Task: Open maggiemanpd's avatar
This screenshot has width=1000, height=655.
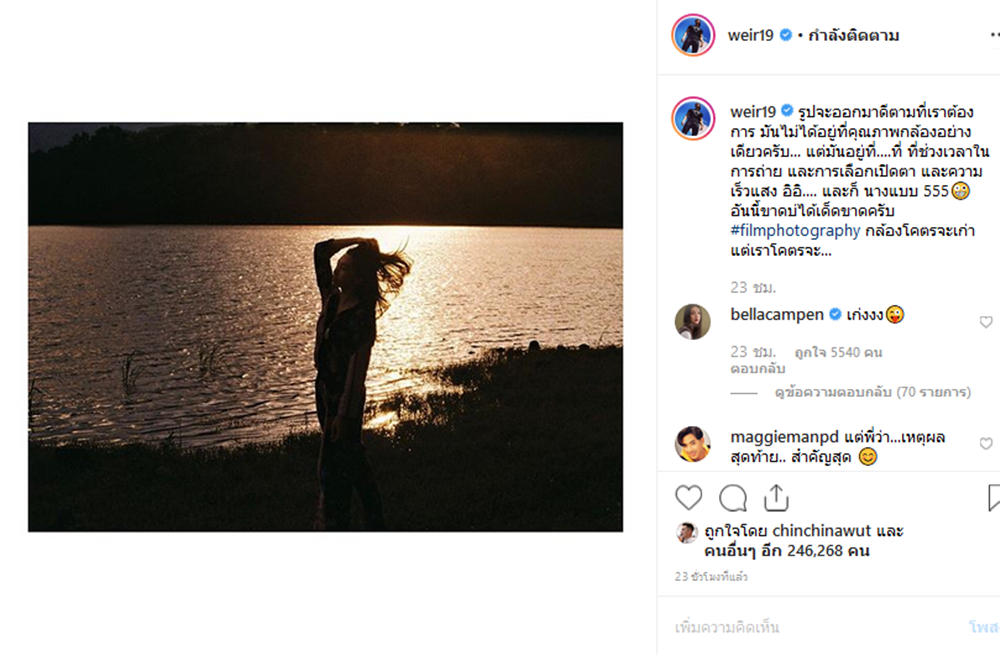Action: pos(693,443)
